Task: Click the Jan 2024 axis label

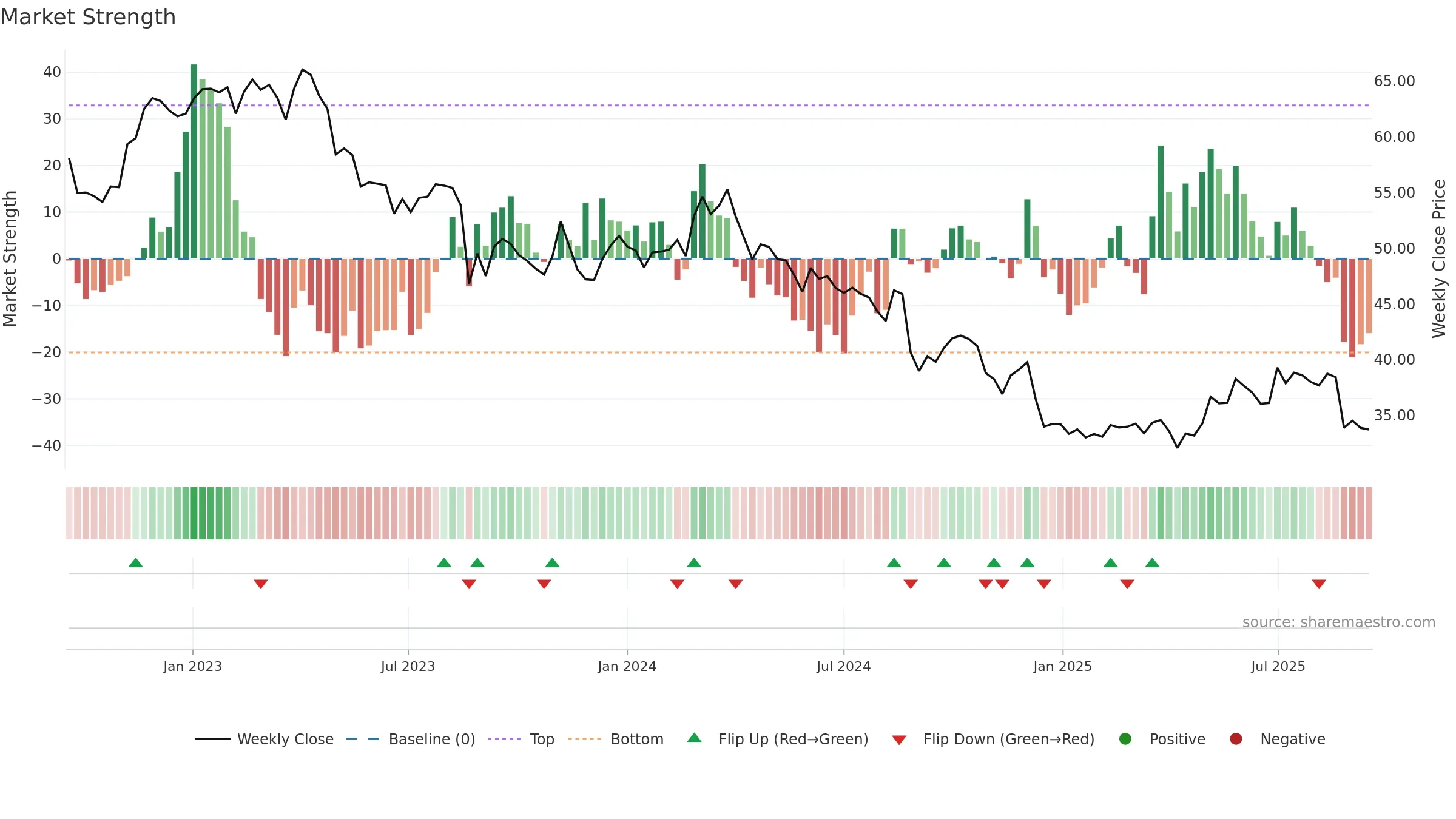Action: [627, 666]
